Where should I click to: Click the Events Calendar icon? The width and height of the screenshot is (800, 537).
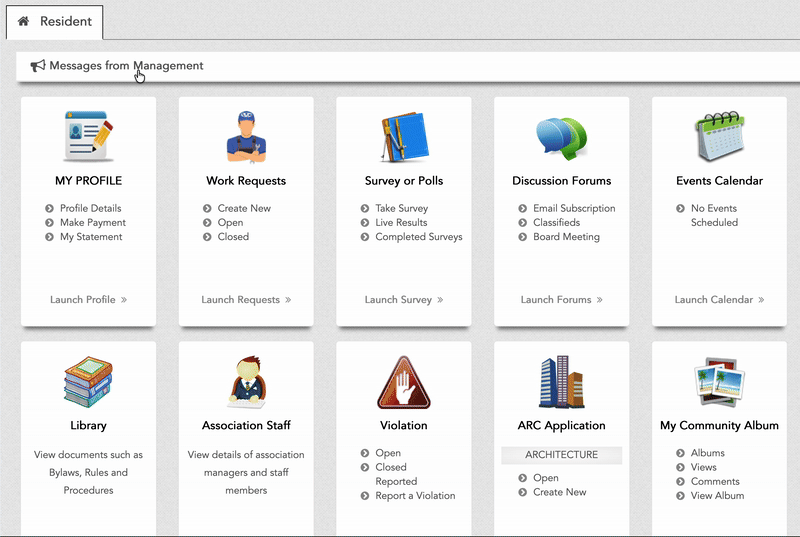719,137
